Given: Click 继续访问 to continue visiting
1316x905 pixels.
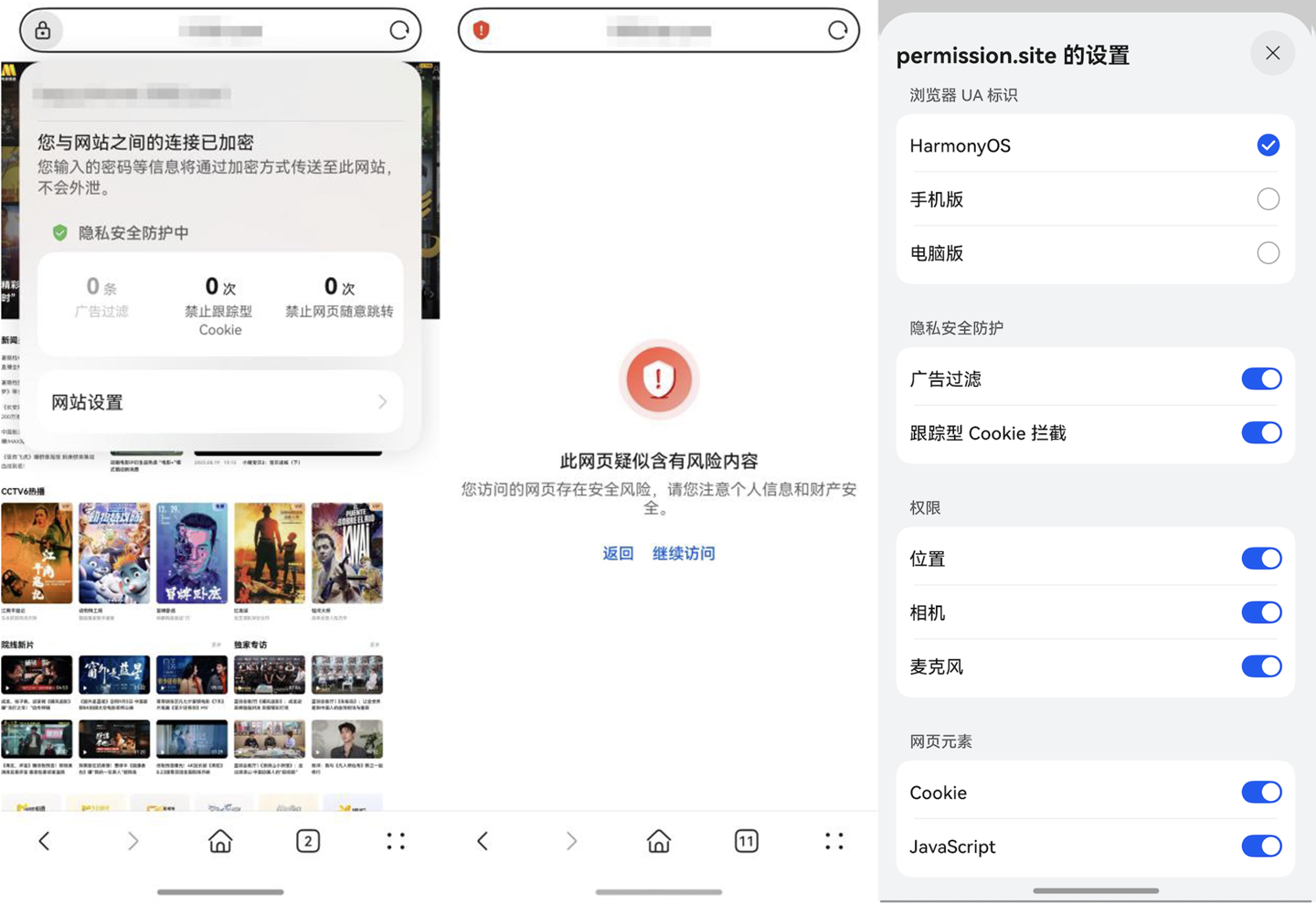Looking at the screenshot, I should 684,553.
